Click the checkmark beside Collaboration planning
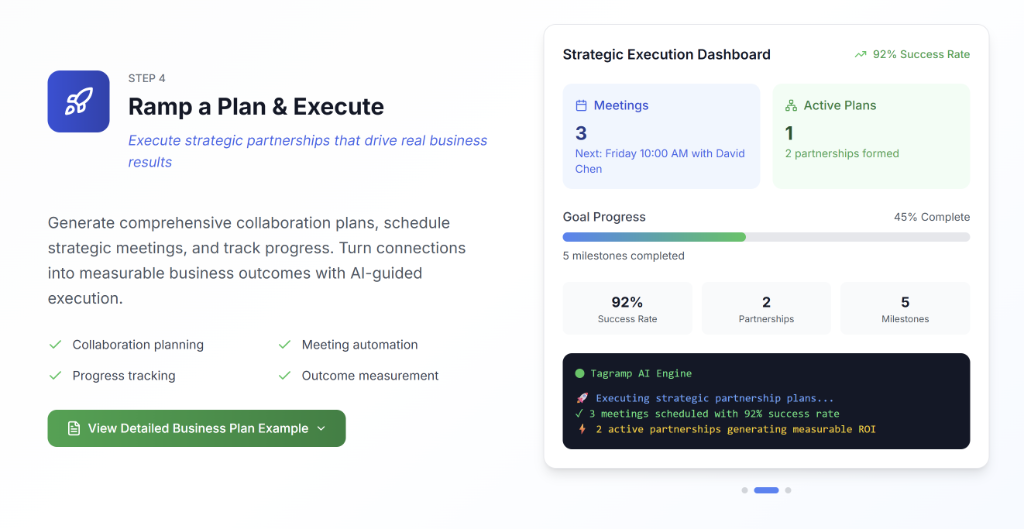The height and width of the screenshot is (529, 1024). 56,344
